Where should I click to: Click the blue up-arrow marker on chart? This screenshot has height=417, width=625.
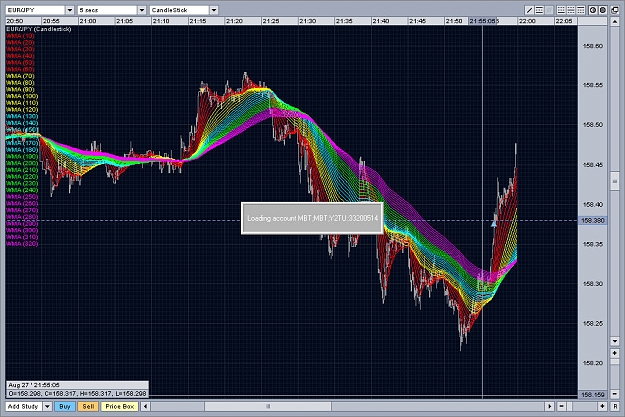tap(494, 224)
